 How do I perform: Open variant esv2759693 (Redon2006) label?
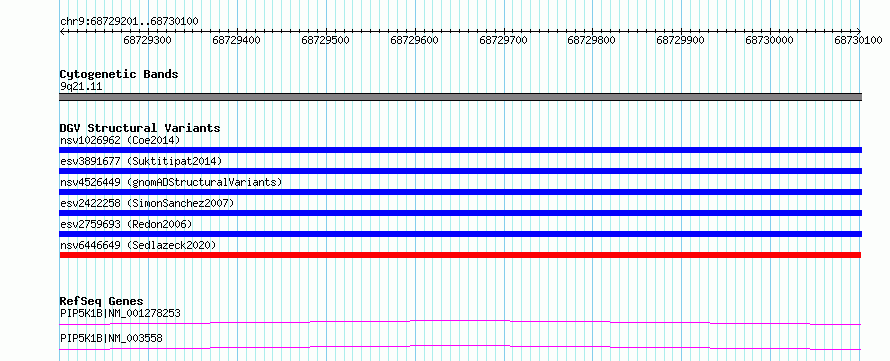(x=126, y=224)
